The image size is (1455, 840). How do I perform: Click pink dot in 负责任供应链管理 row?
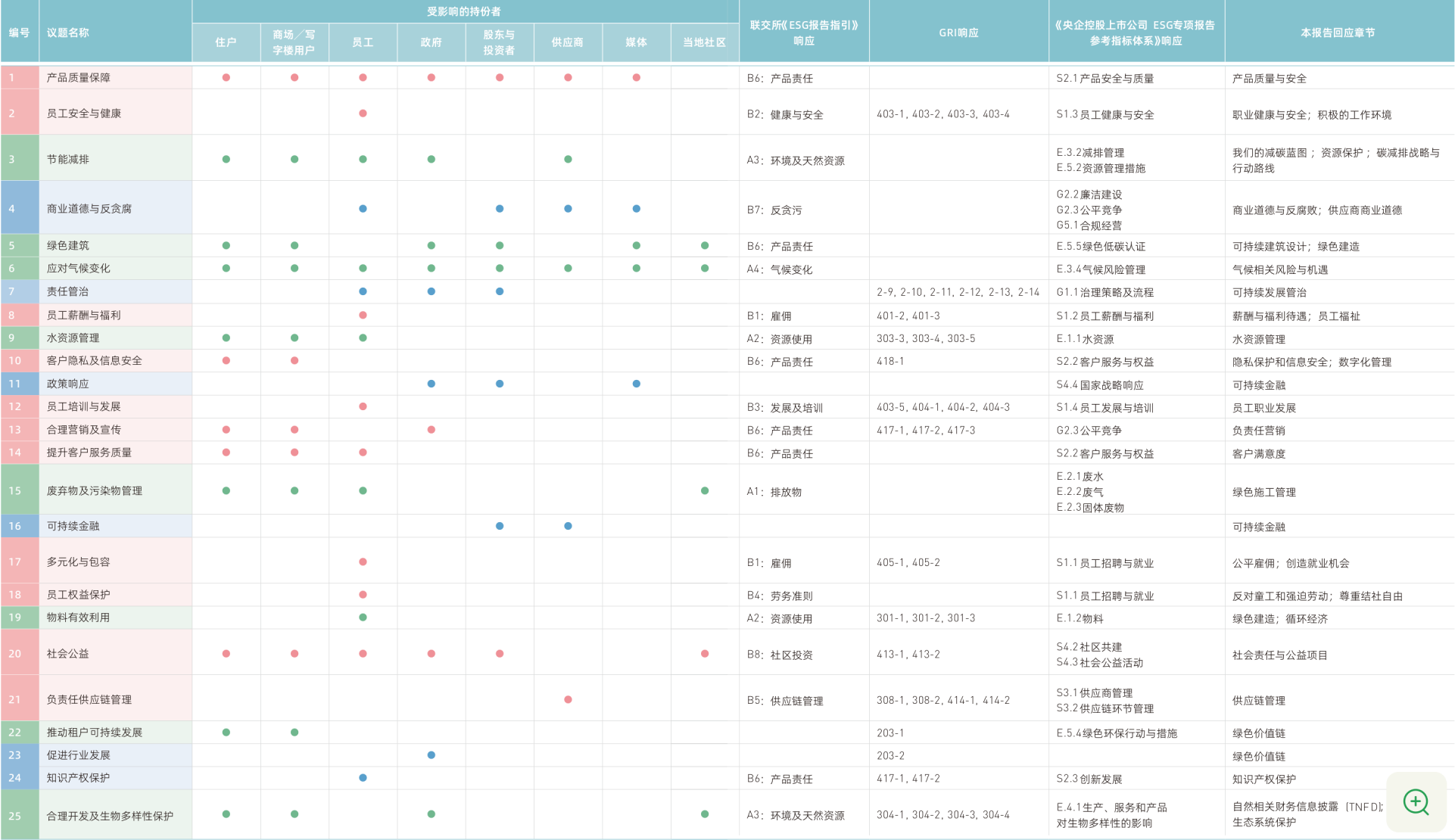click(568, 699)
